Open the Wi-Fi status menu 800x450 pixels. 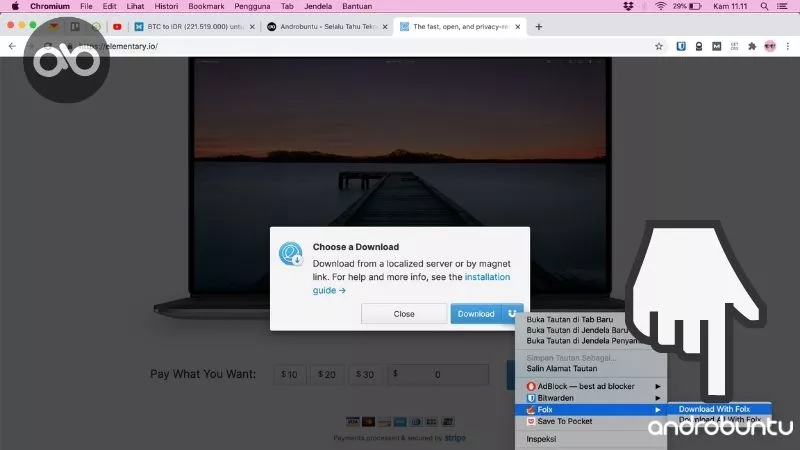pyautogui.click(x=661, y=6)
